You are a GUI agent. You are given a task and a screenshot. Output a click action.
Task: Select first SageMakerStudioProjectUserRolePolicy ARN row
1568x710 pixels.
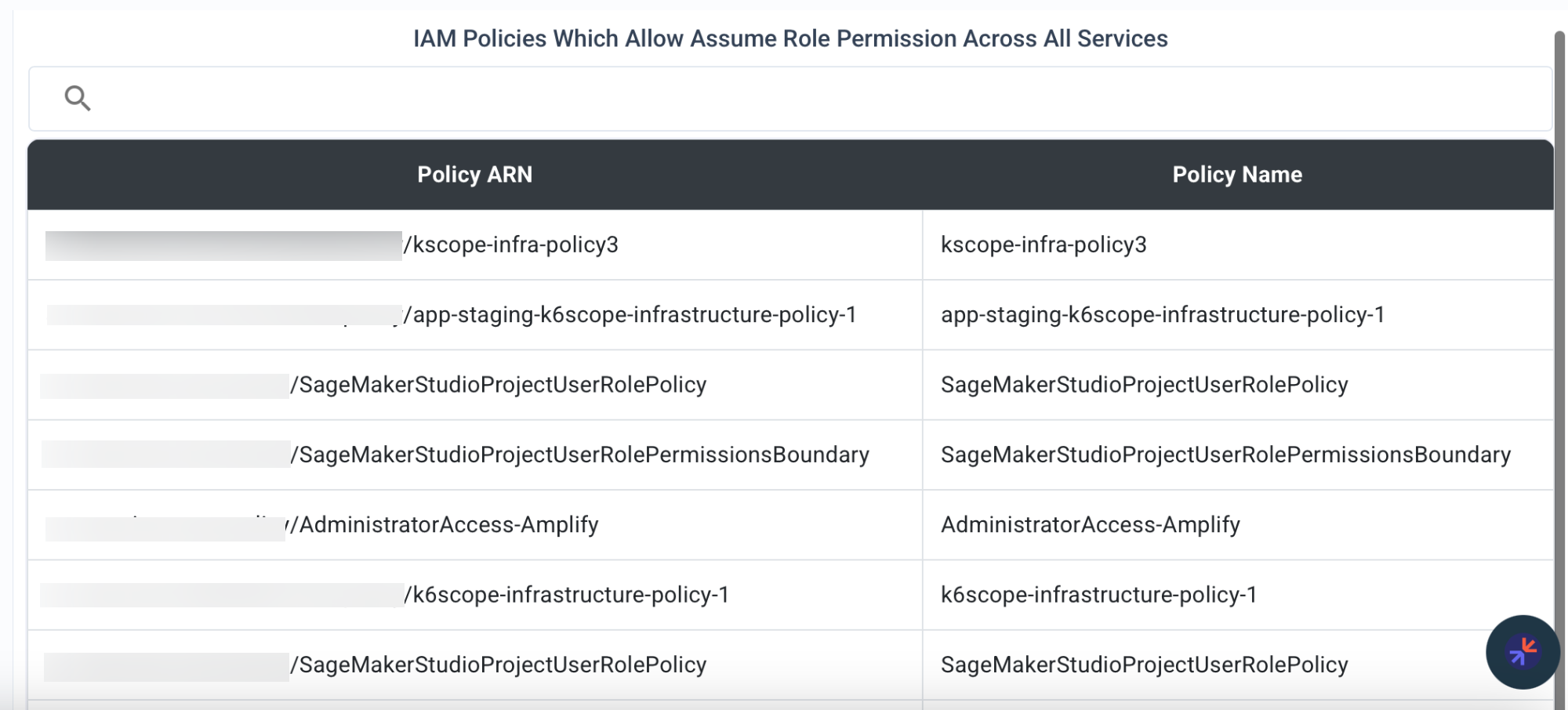[475, 385]
